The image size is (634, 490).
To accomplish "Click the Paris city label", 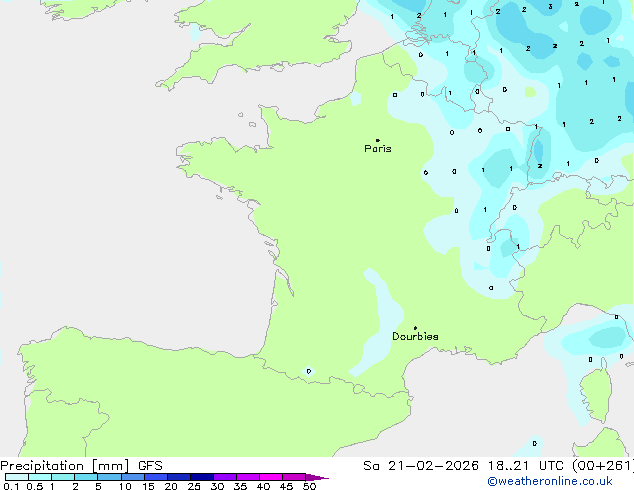I will [x=378, y=149].
